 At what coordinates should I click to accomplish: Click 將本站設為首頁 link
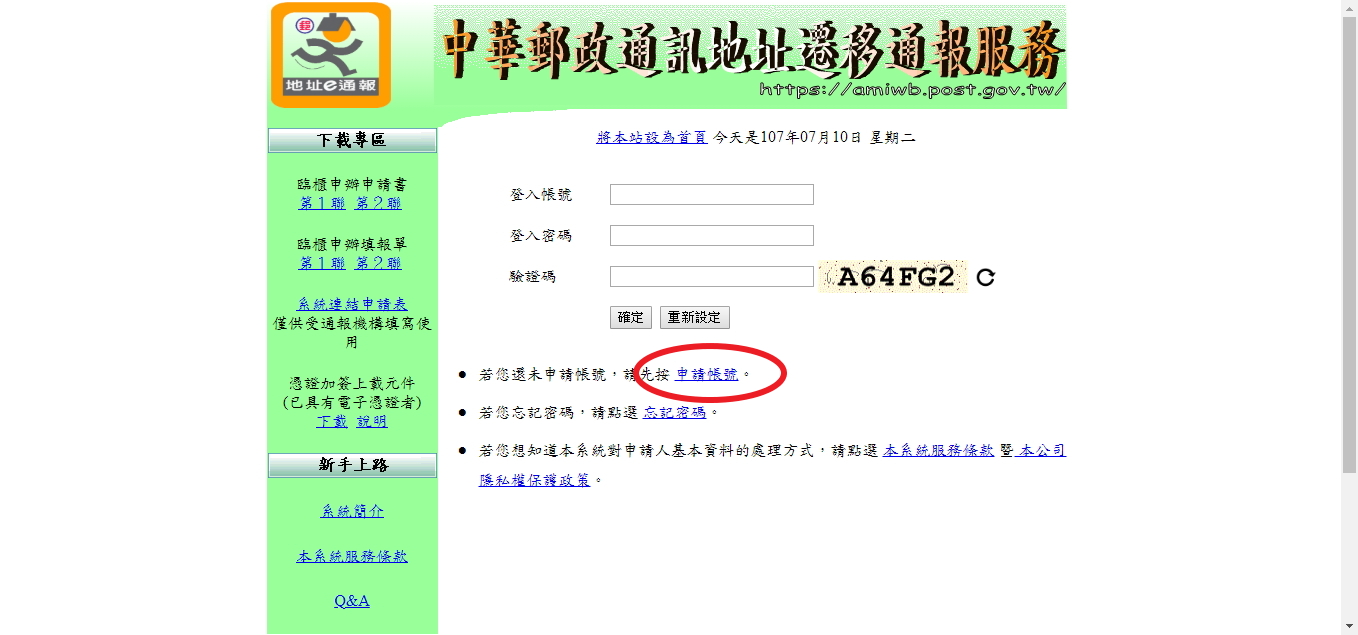coord(652,138)
